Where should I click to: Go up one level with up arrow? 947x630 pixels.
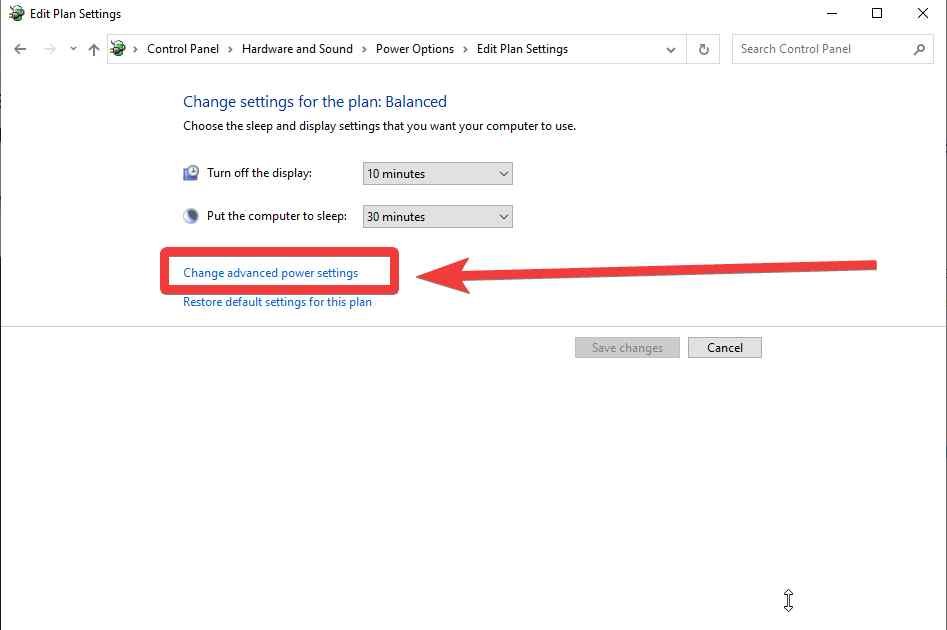(x=94, y=50)
